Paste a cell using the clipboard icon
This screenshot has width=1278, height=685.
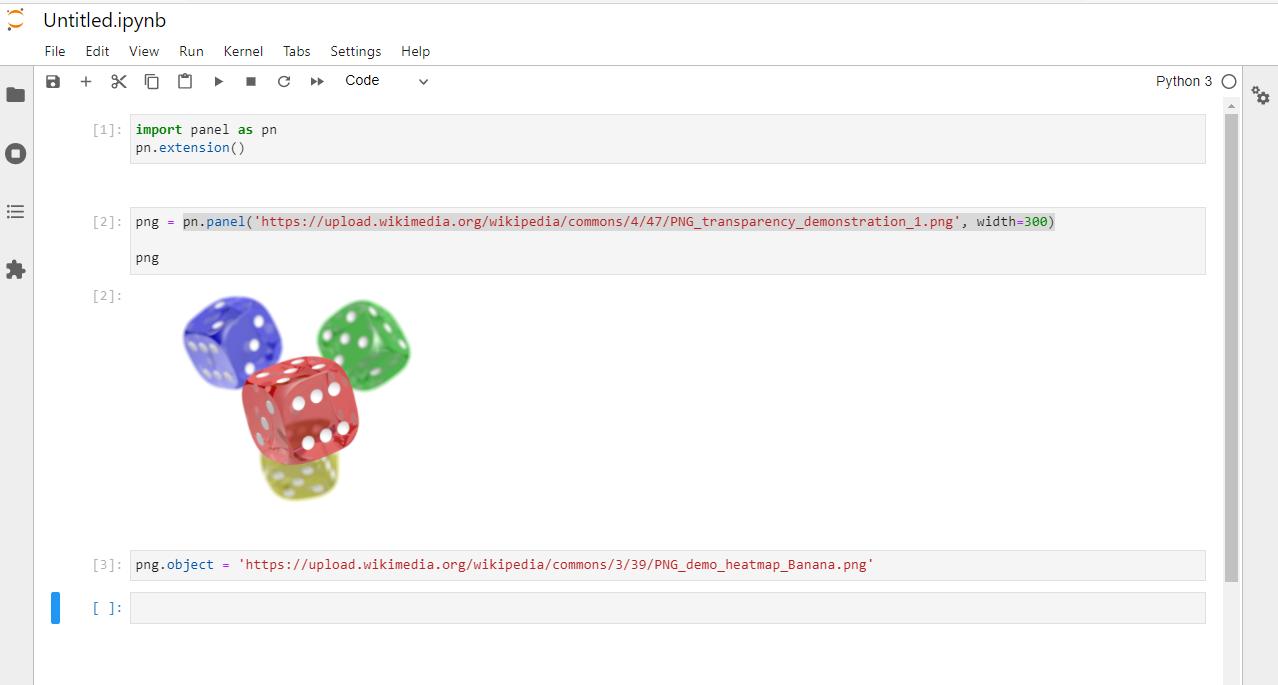(184, 81)
